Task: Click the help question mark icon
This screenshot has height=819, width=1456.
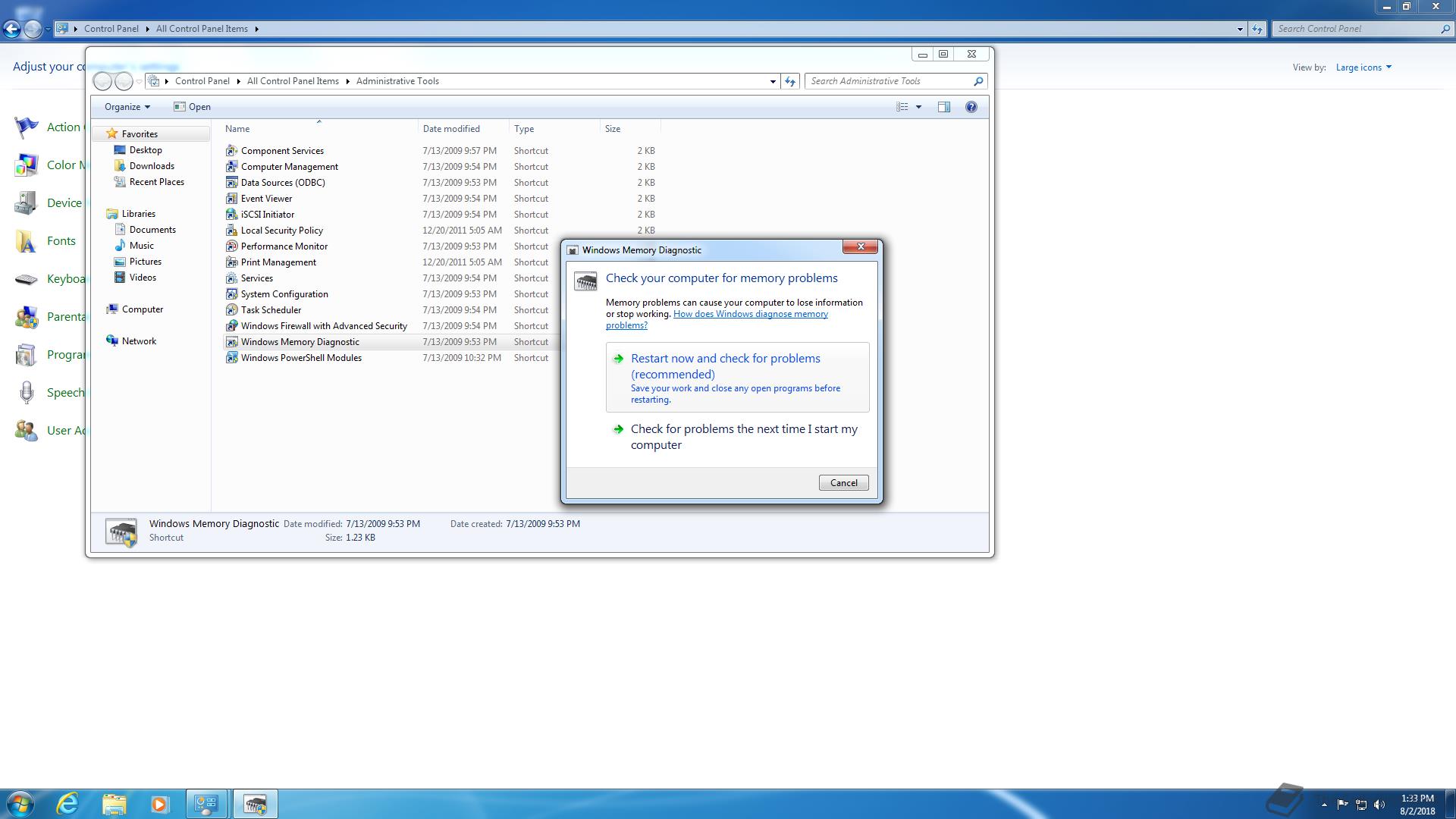Action: coord(971,107)
